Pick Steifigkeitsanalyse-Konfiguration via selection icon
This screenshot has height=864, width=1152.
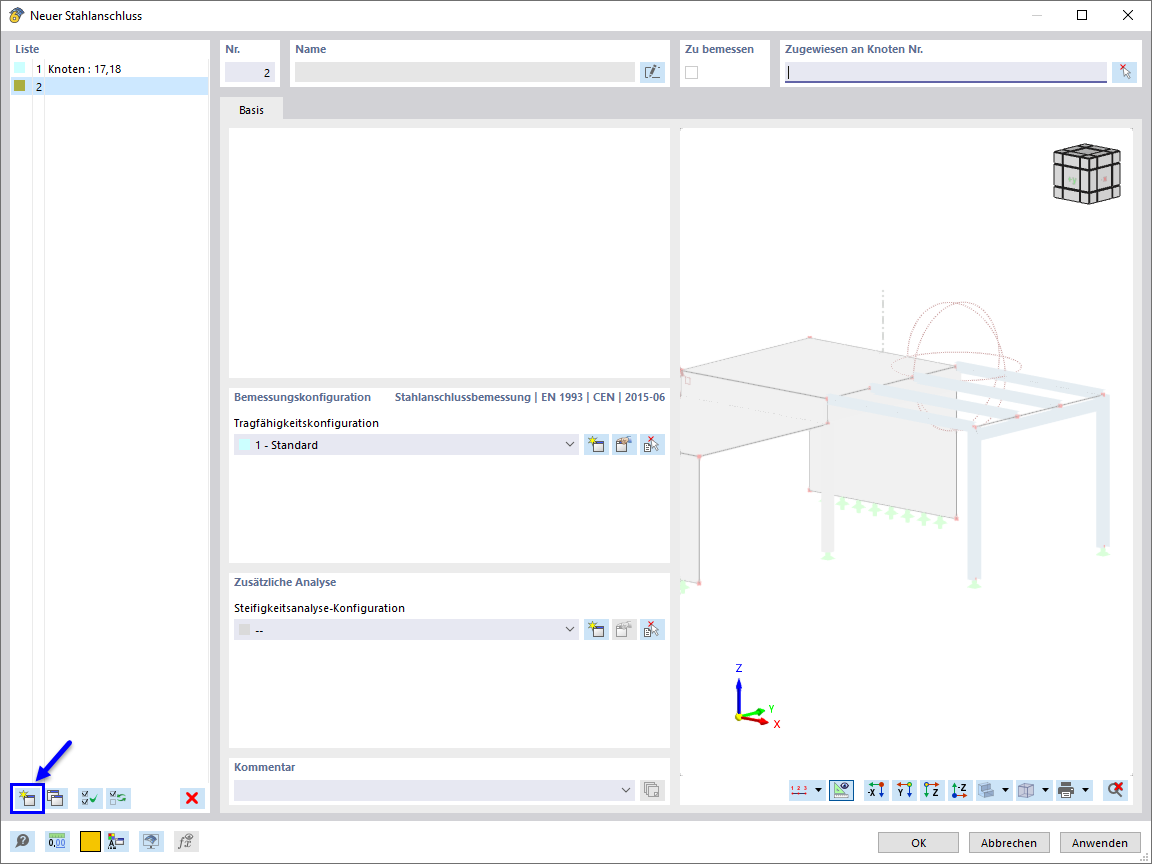(x=652, y=630)
